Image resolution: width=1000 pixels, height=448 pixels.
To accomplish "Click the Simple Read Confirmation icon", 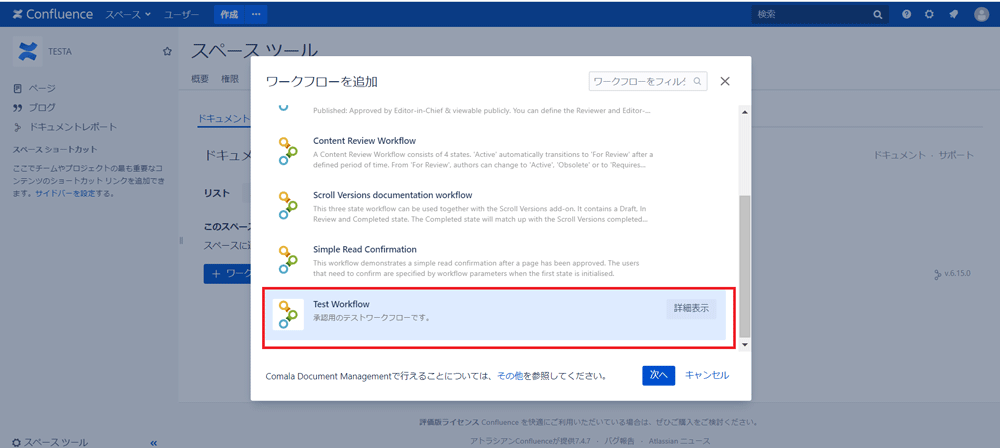I will 288,260.
